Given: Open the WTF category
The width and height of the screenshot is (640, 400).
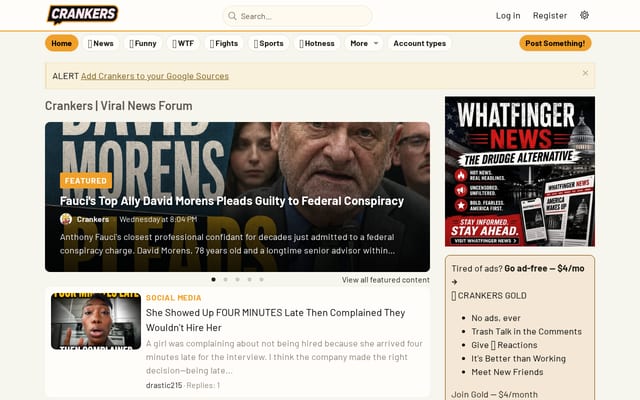Looking at the screenshot, I should (183, 43).
